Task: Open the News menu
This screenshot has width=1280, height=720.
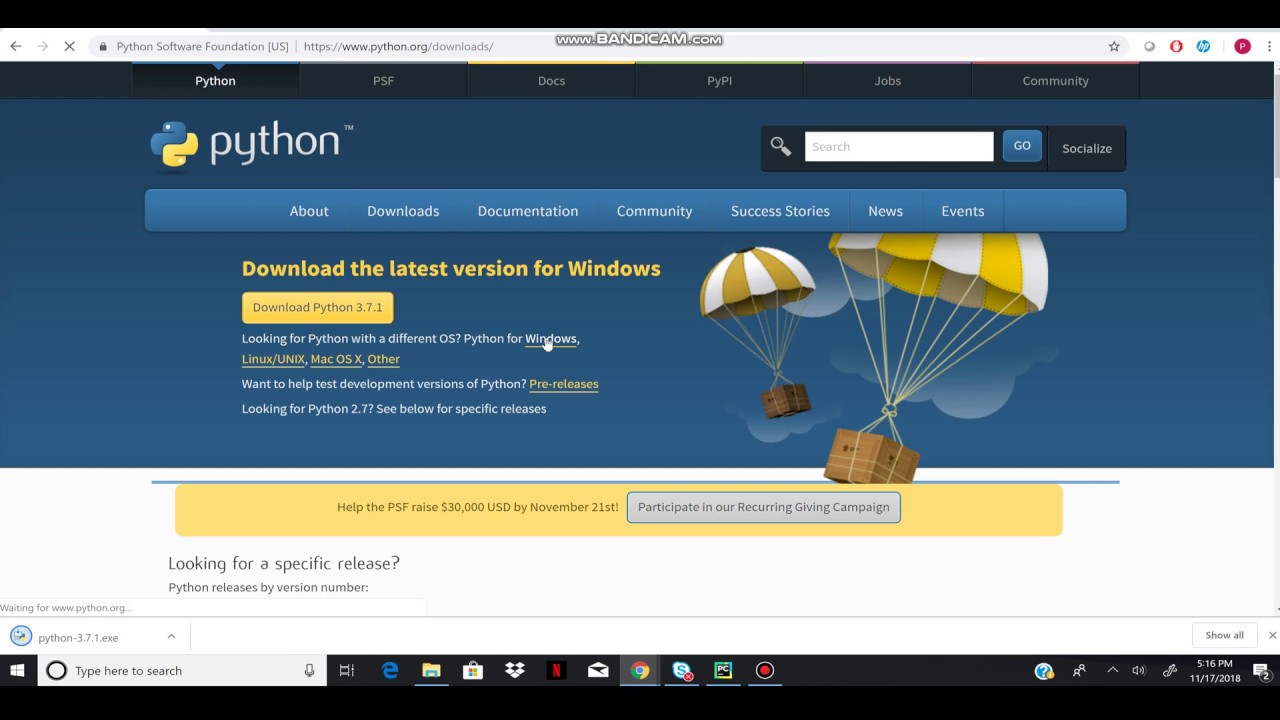Action: pos(885,211)
